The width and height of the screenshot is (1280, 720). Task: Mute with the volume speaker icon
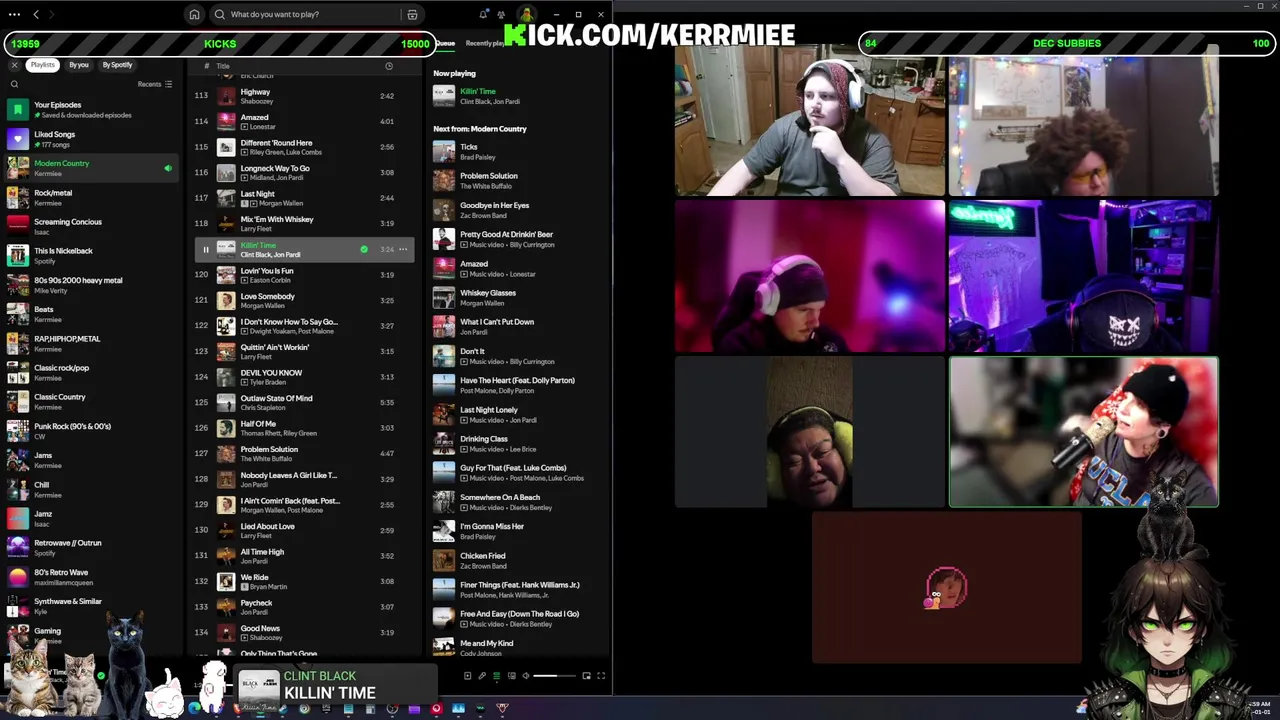[x=526, y=676]
